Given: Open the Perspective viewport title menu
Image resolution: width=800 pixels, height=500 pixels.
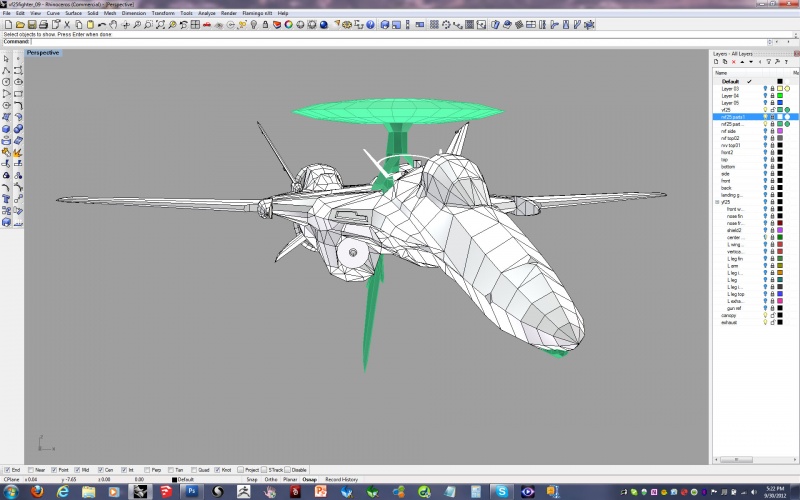Looking at the screenshot, I should pos(43,53).
